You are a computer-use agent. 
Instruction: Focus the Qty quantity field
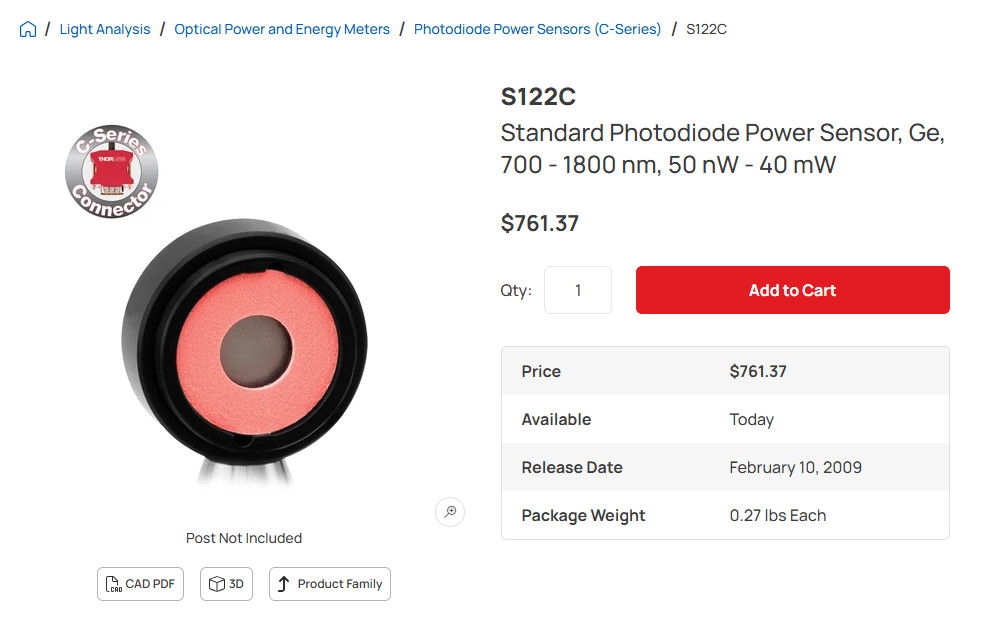tap(578, 290)
